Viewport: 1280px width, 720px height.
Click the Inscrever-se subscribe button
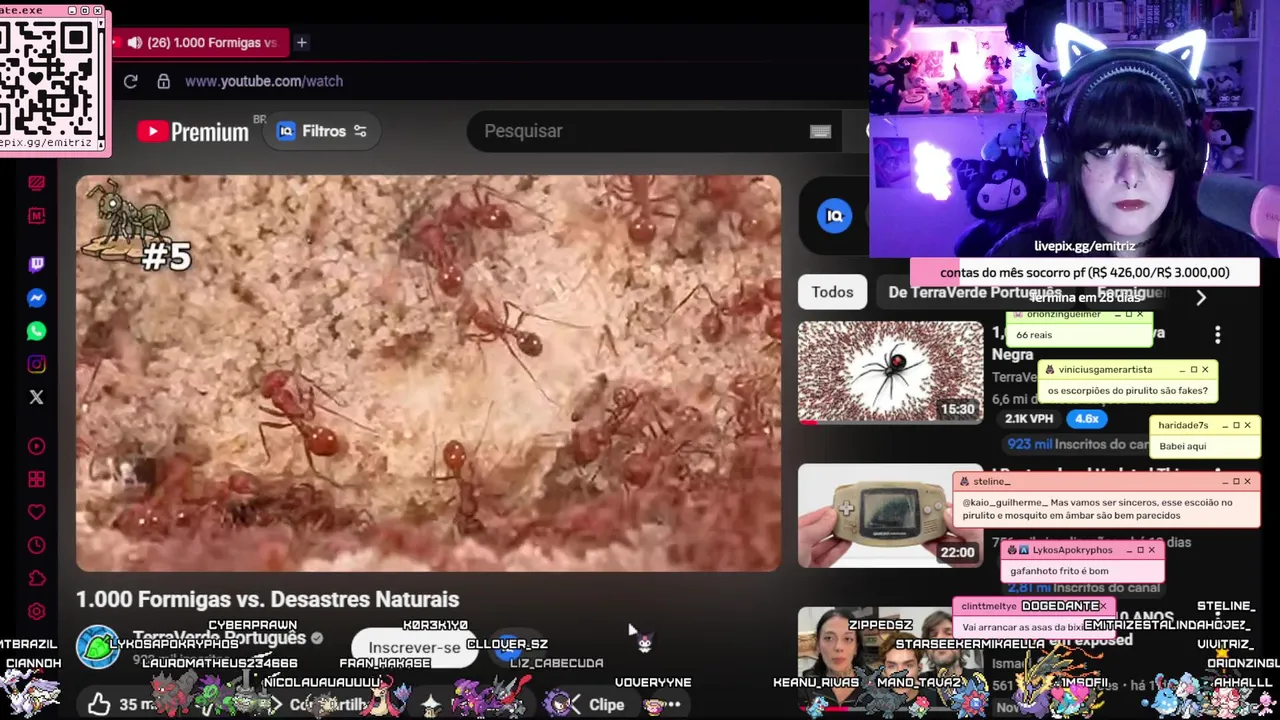pyautogui.click(x=414, y=647)
